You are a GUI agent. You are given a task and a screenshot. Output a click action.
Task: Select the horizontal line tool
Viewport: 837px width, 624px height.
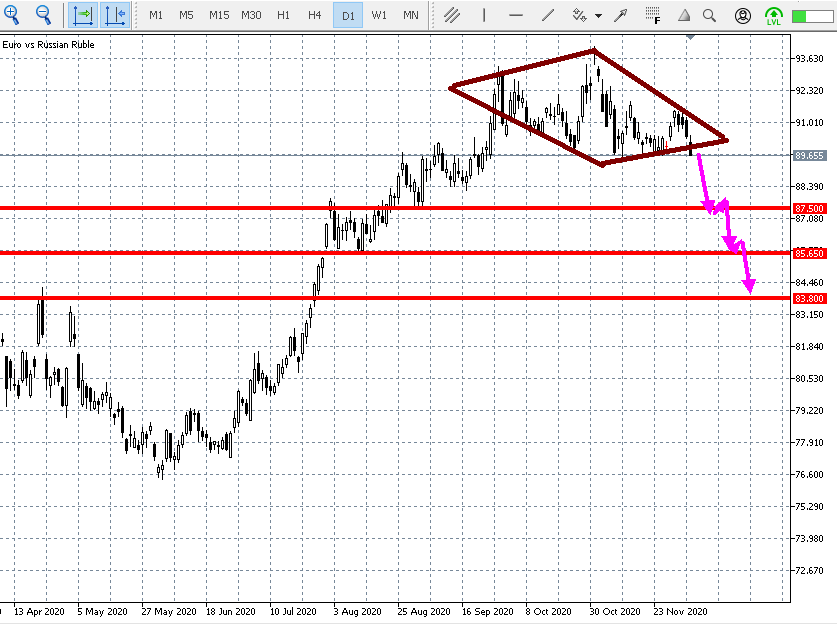click(x=516, y=15)
